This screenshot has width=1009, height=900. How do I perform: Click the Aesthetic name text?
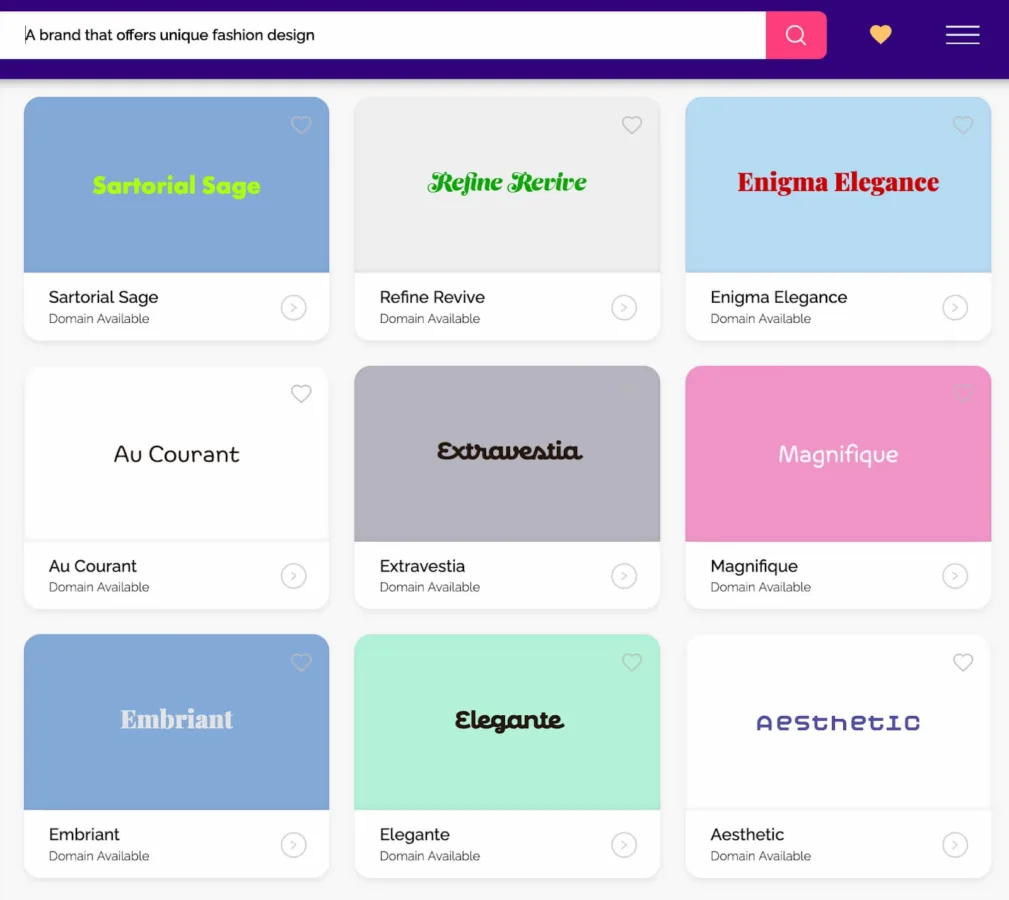747,834
